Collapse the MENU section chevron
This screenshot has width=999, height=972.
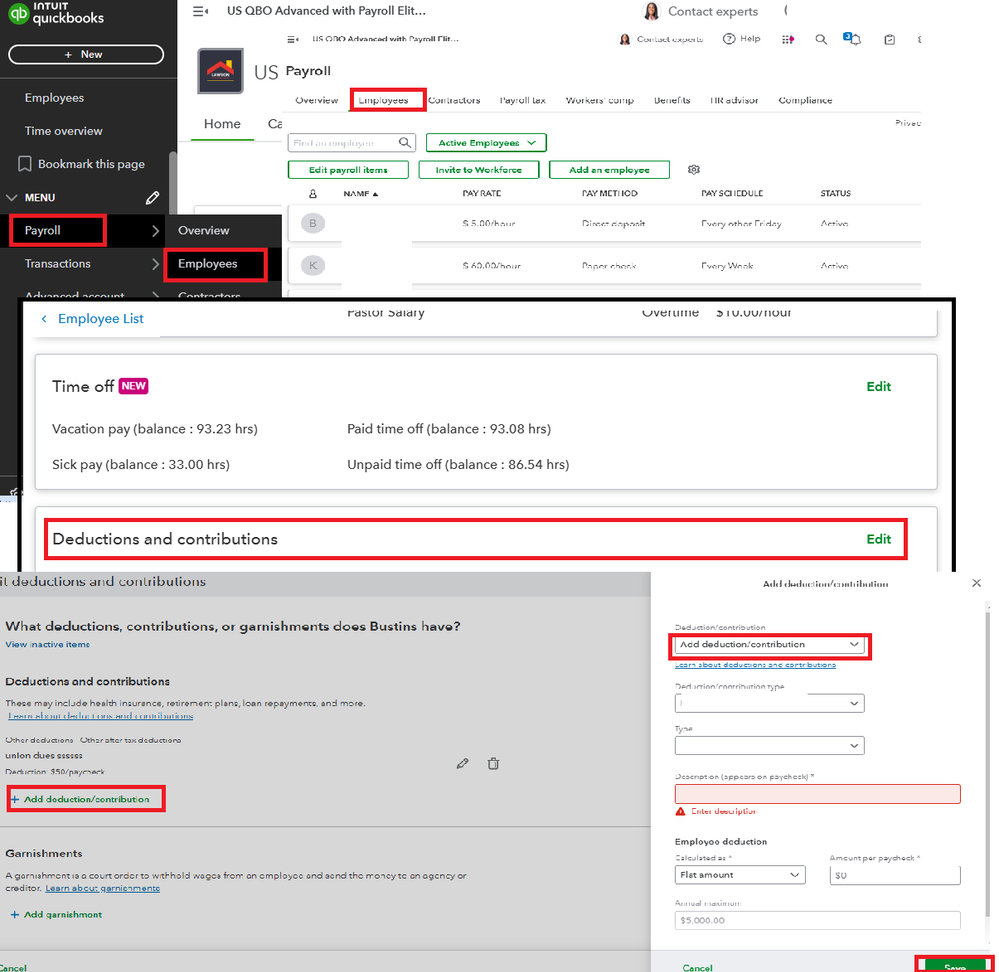pyautogui.click(x=11, y=197)
